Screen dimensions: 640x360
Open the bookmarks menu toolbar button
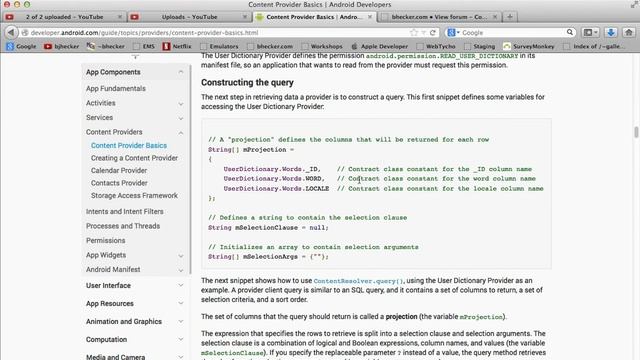590,32
